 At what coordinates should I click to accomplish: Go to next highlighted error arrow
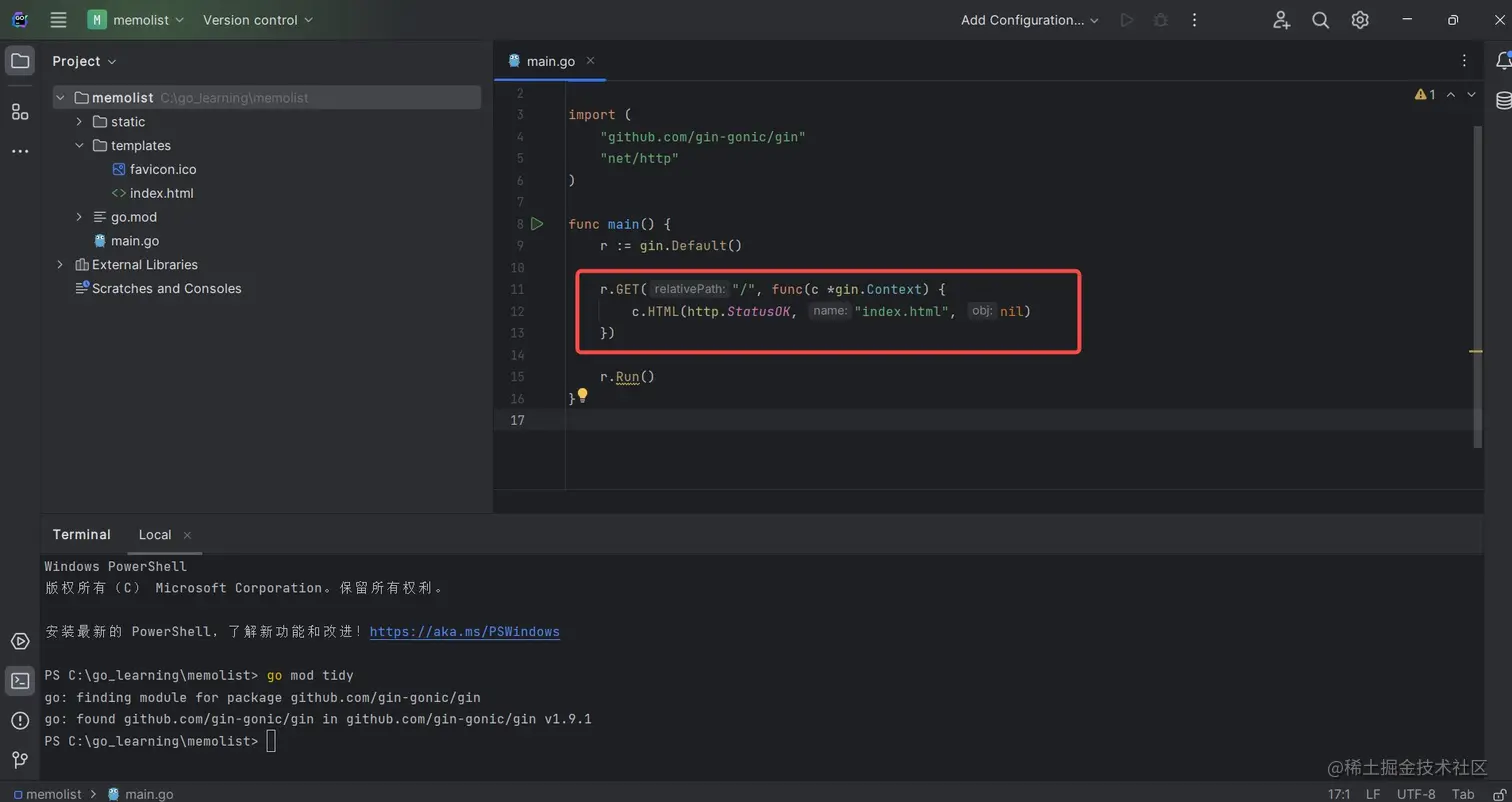point(1471,95)
